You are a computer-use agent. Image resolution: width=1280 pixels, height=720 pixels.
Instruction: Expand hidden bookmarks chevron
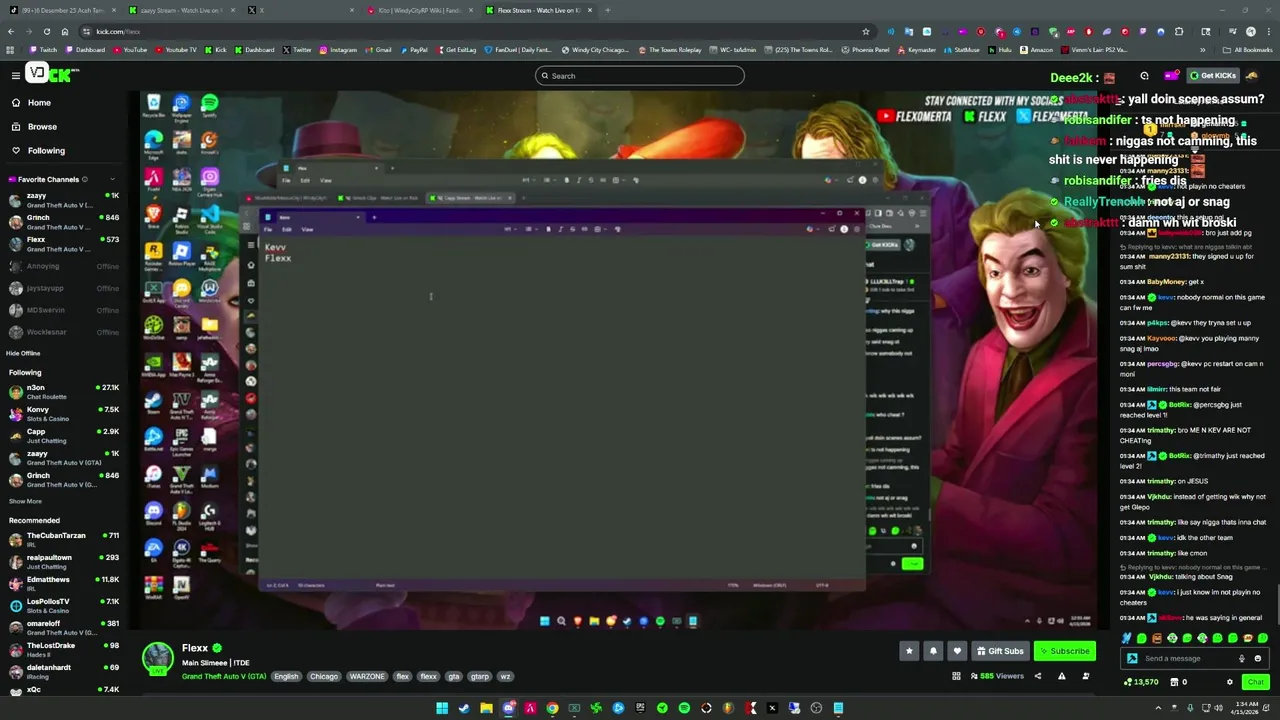(x=1203, y=50)
